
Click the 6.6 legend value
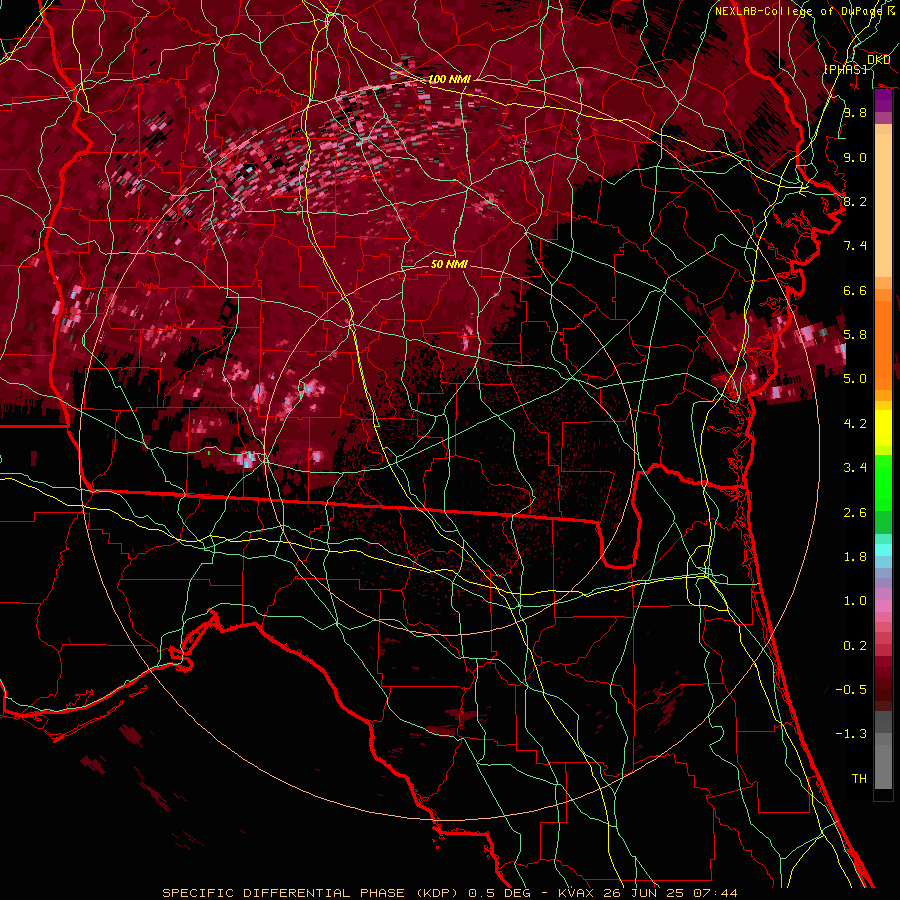pyautogui.click(x=855, y=290)
